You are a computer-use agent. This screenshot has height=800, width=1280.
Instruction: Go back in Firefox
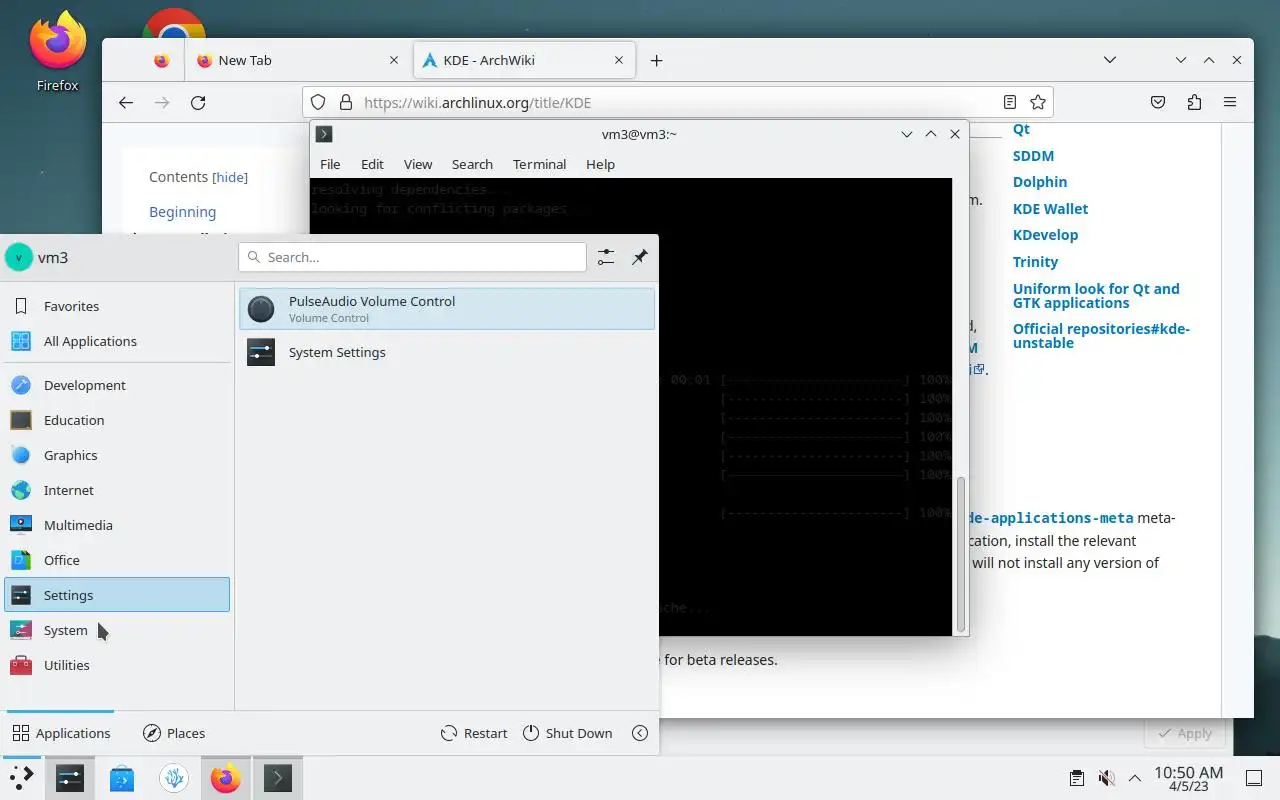point(126,102)
